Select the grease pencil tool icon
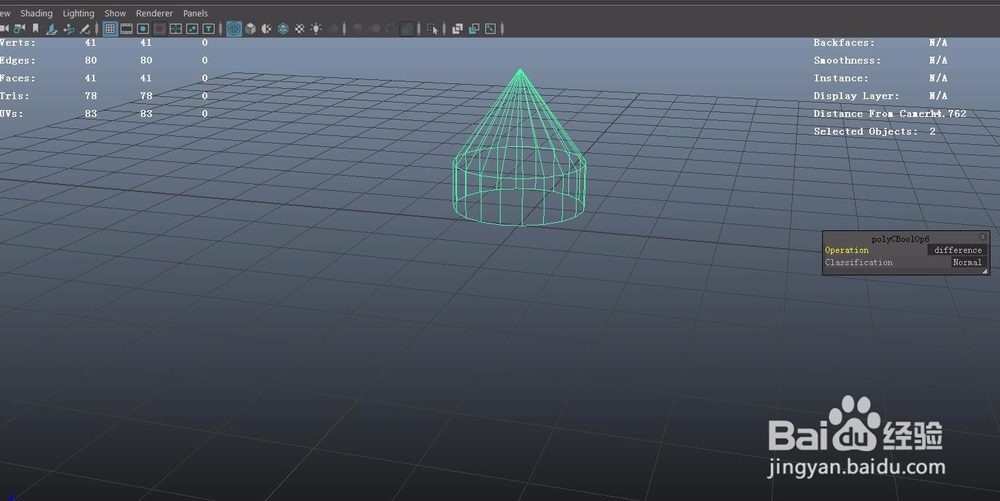 tap(84, 29)
